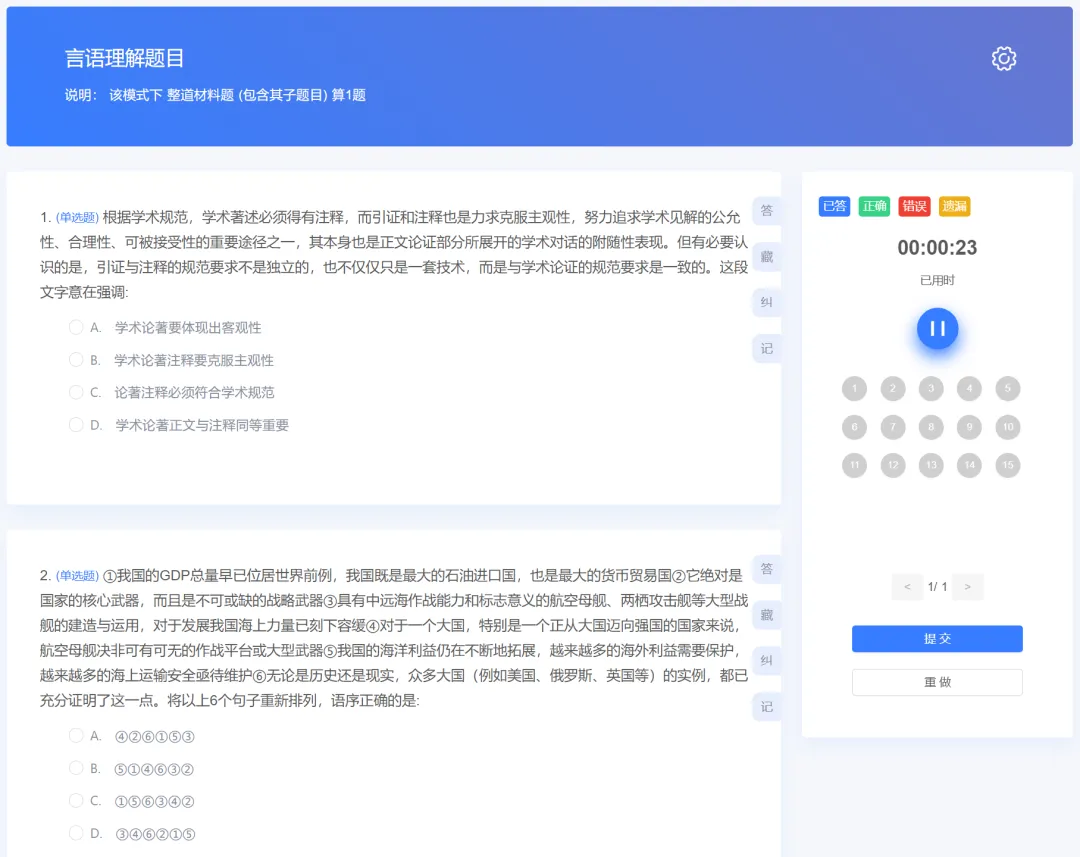This screenshot has width=1080, height=857.
Task: Jump to question 7 in the number grid
Action: pyautogui.click(x=893, y=427)
